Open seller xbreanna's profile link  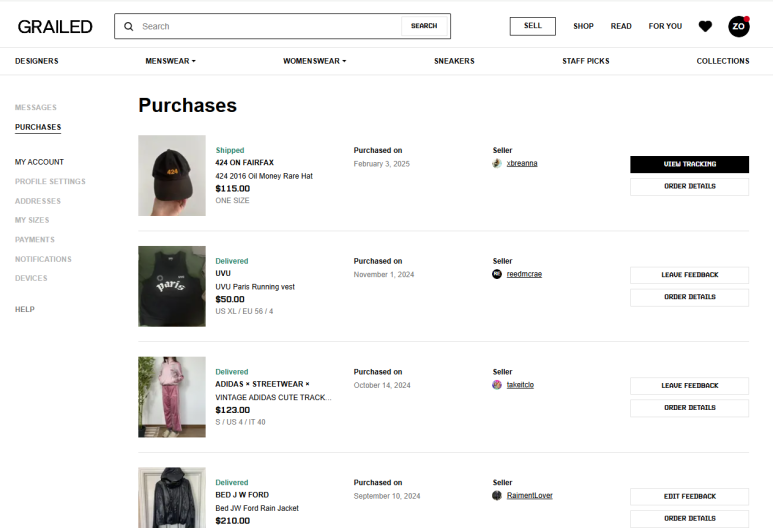click(x=522, y=163)
